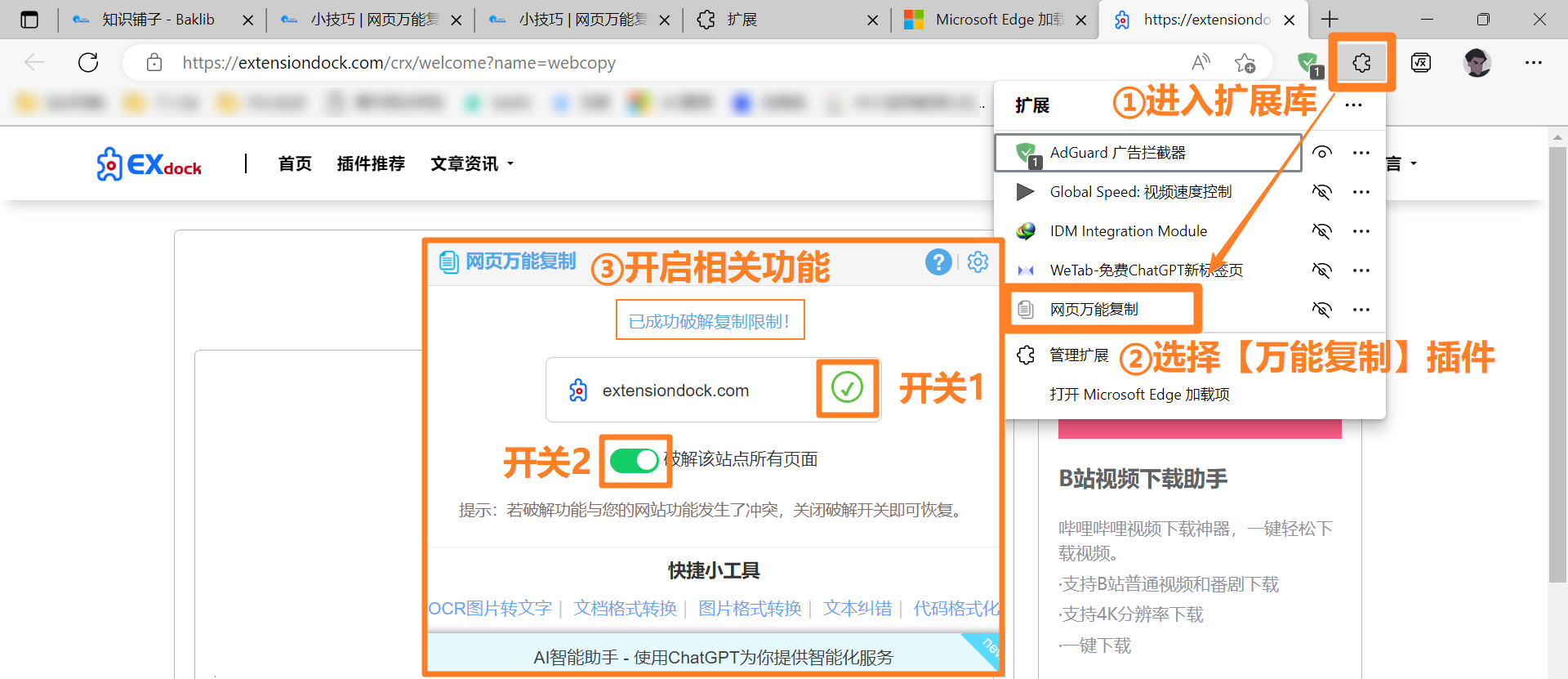Viewport: 1568px width, 679px height.
Task: Open the 插件推荐 navigation item
Action: coord(371,164)
